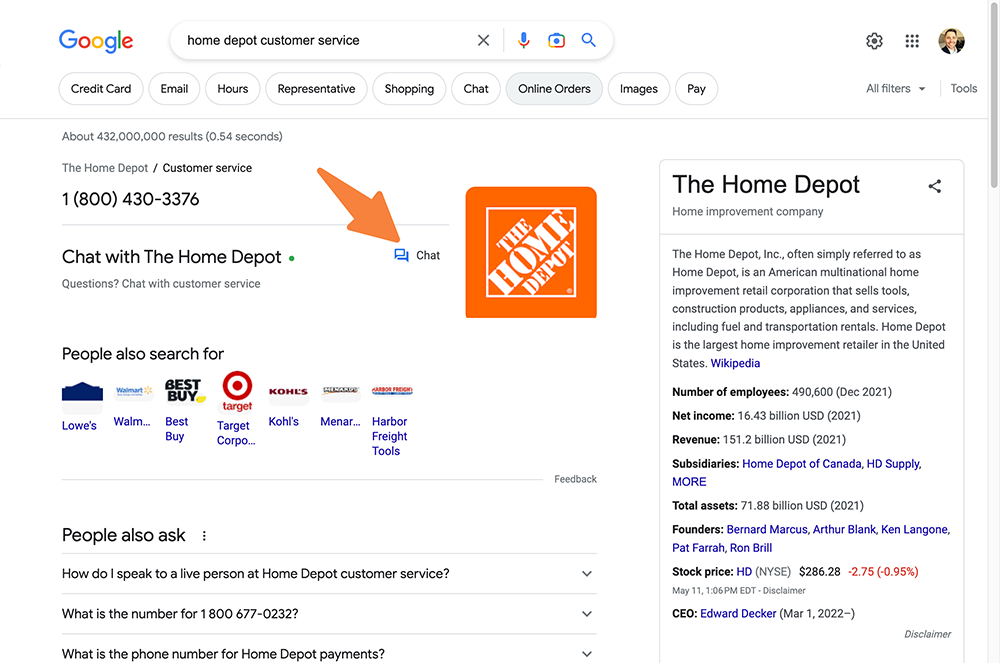This screenshot has width=1000, height=663.
Task: Open the All filters dropdown
Action: [895, 89]
